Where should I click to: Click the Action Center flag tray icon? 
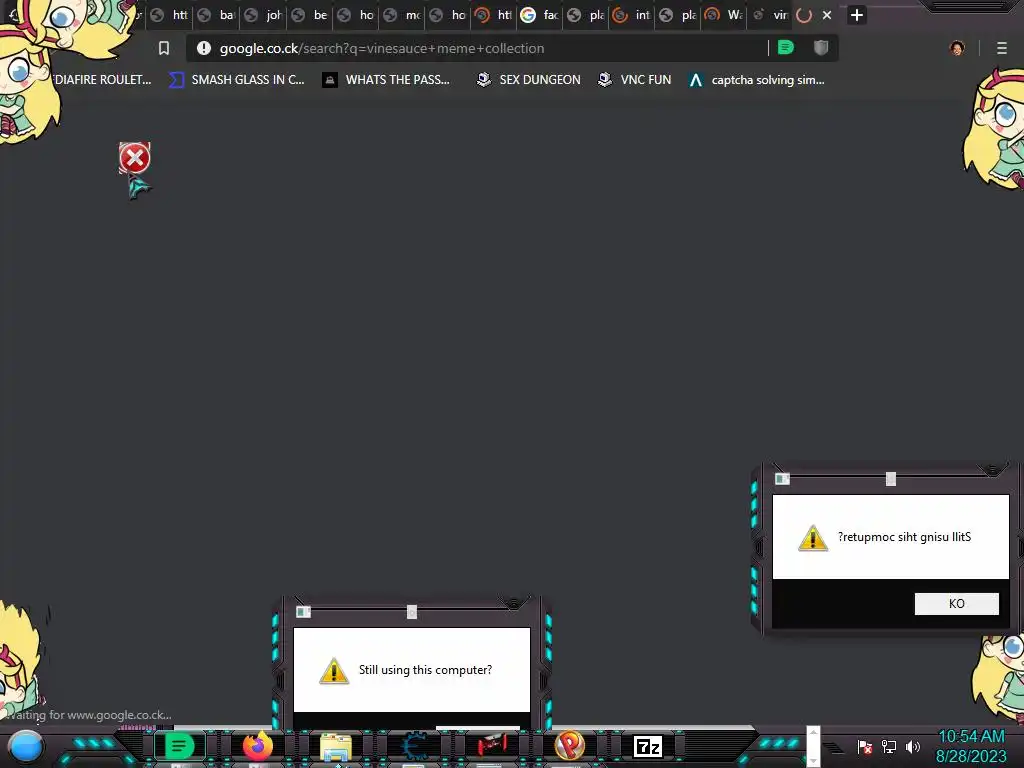865,746
